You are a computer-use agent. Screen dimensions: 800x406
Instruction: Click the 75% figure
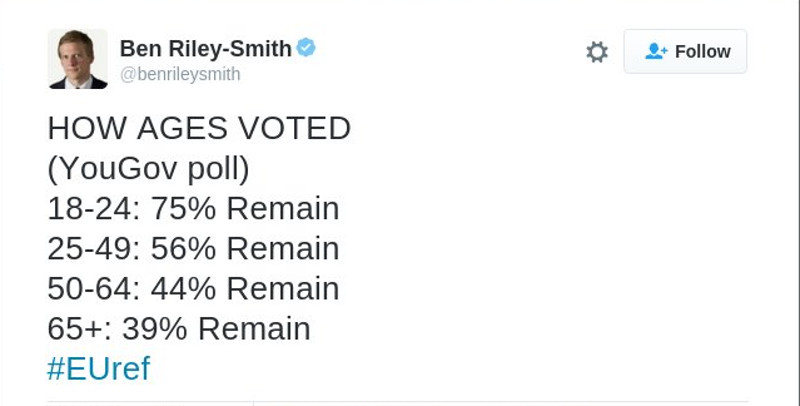point(183,208)
